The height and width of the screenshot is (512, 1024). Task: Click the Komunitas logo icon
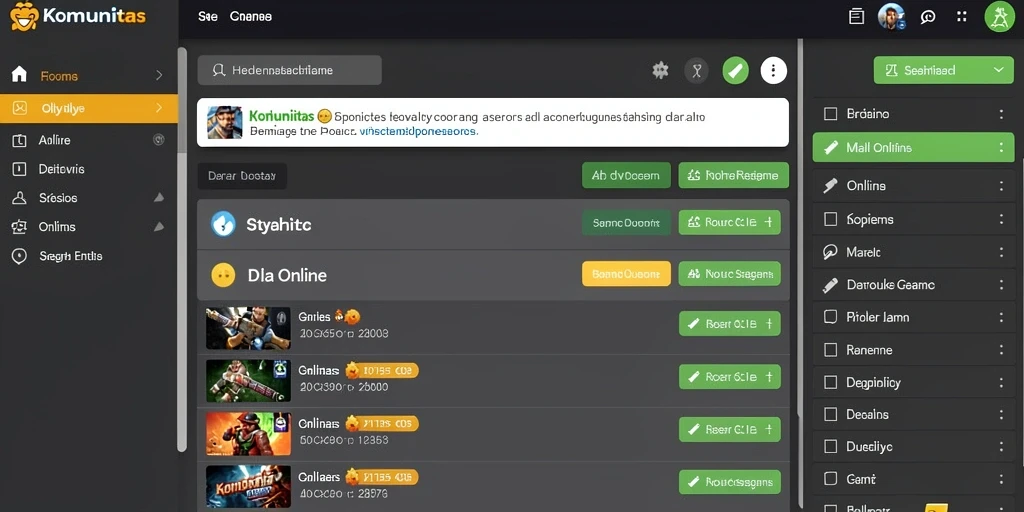[x=25, y=16]
